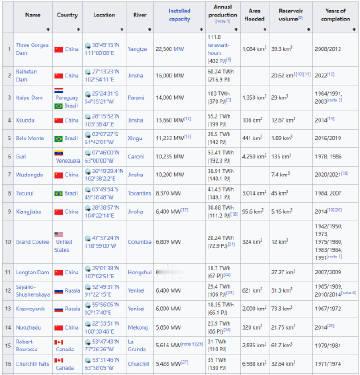360x375 pixels.
Task: Open map globe for Robert-Bourassa
Action: pyautogui.click(x=88, y=342)
